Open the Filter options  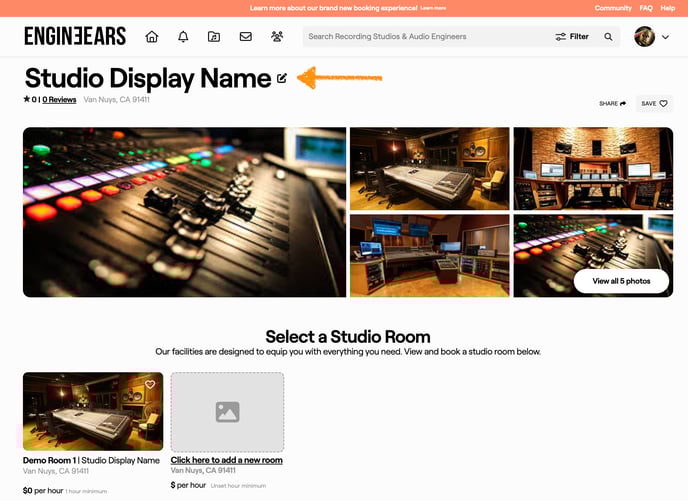pos(572,37)
